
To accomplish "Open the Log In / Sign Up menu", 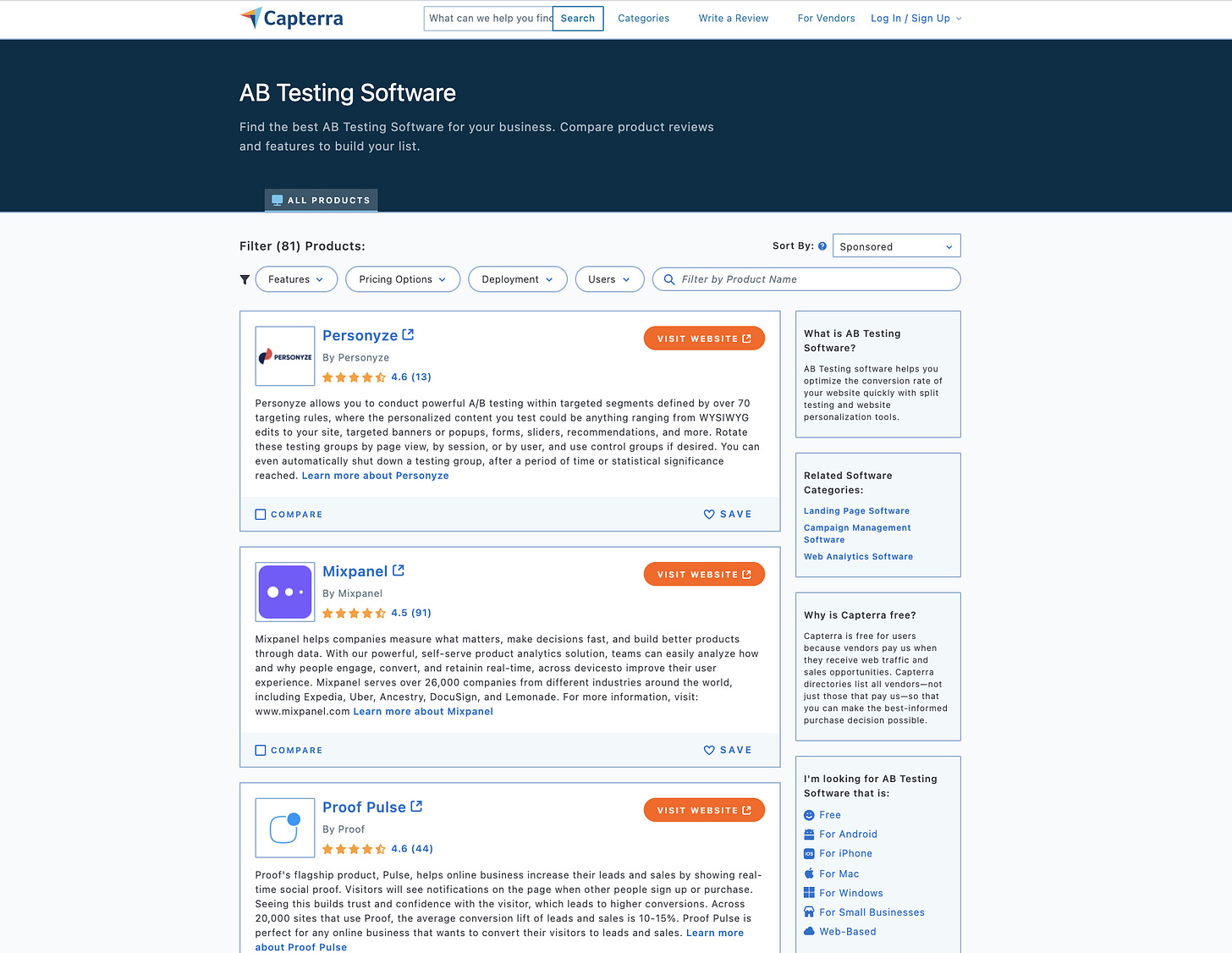I will pos(916,19).
